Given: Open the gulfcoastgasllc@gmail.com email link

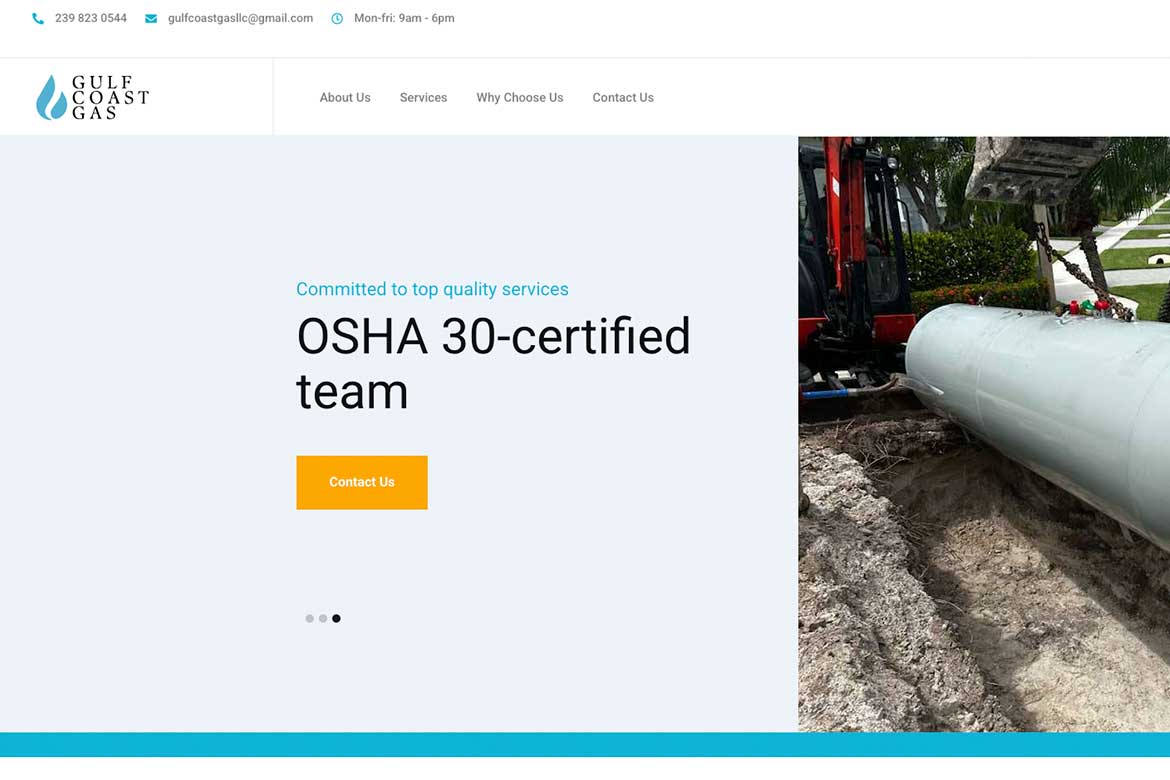Looking at the screenshot, I should [240, 18].
